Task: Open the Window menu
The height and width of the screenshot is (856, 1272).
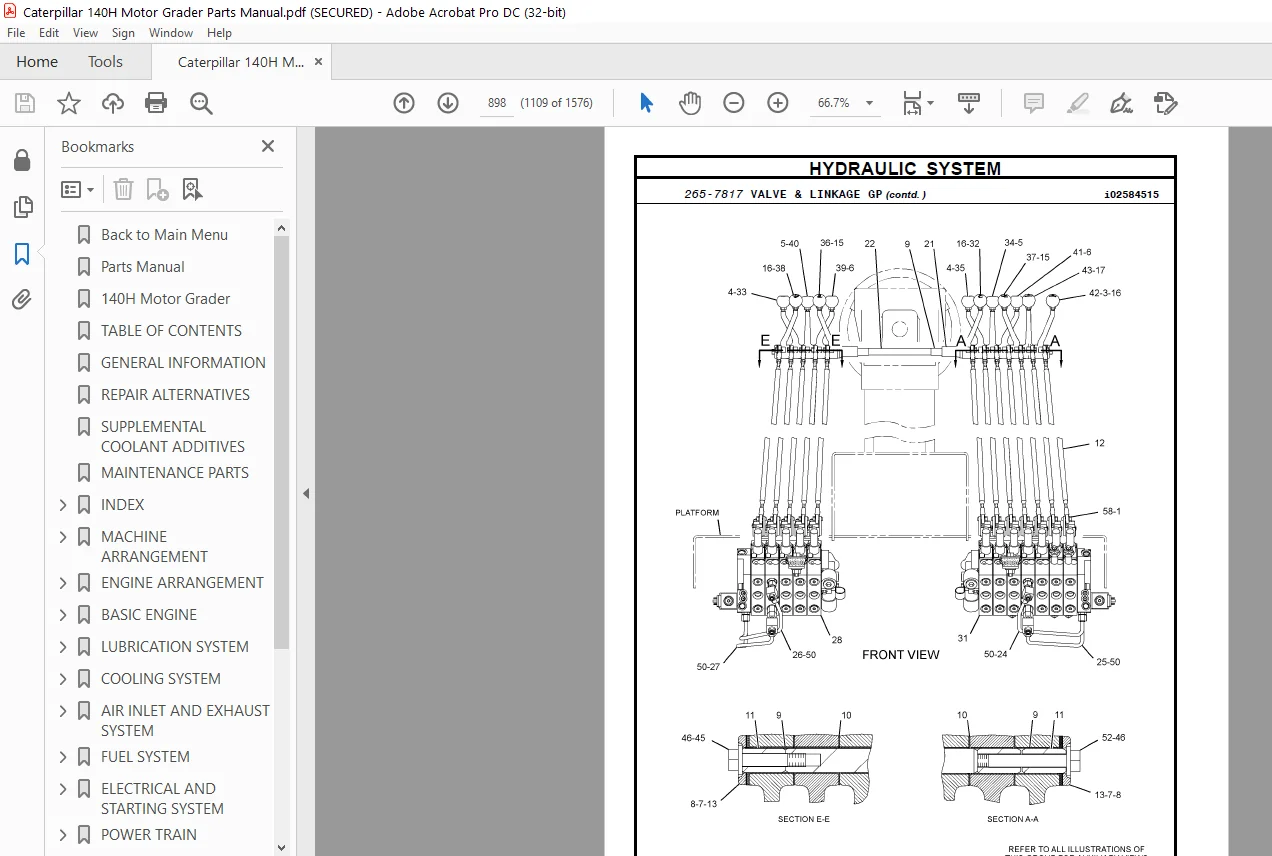Action: (171, 33)
